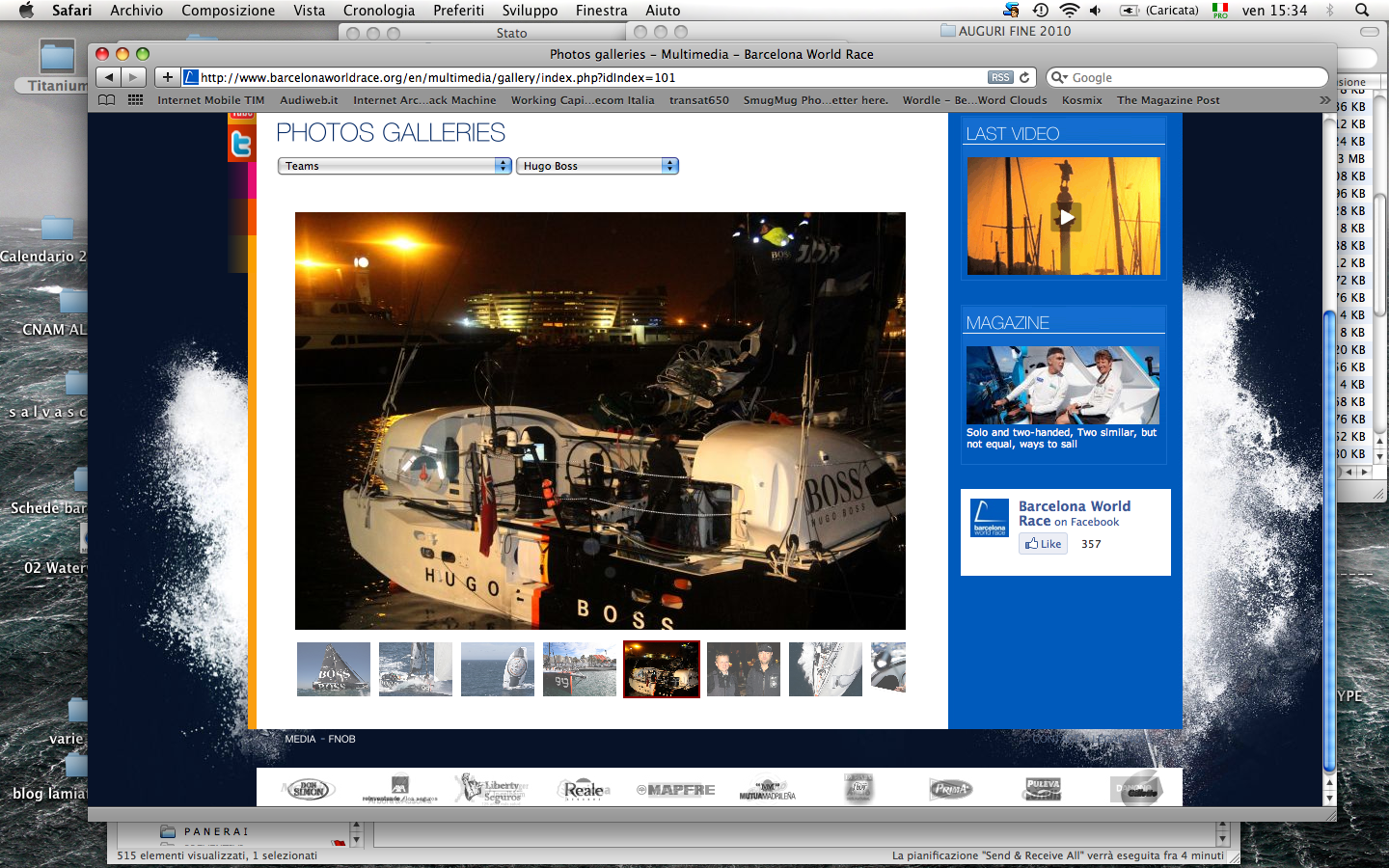The width and height of the screenshot is (1389, 868).
Task: Click the Puleva sponsor logo
Action: (1043, 789)
